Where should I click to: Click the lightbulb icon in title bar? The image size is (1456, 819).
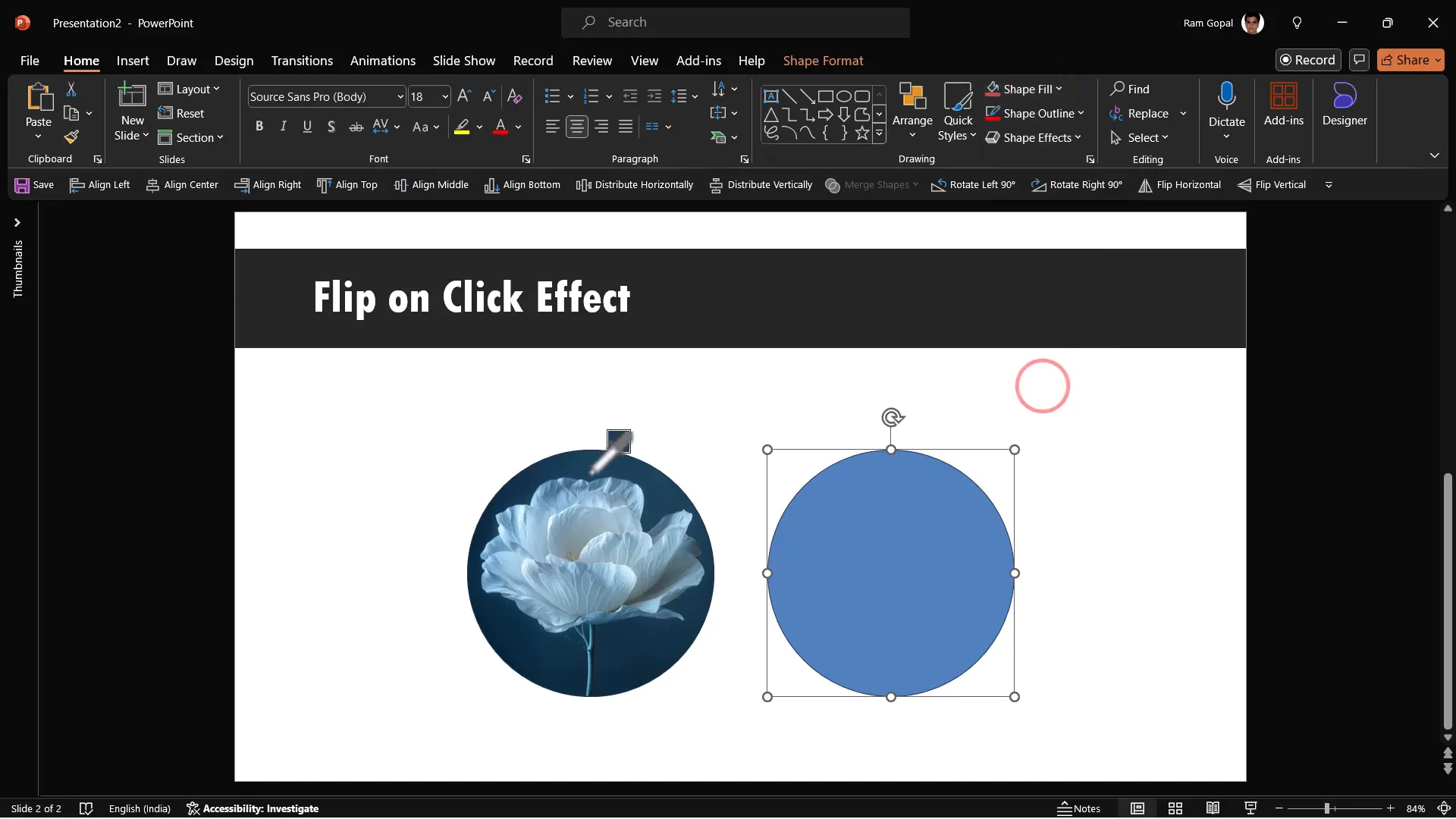tap(1297, 23)
